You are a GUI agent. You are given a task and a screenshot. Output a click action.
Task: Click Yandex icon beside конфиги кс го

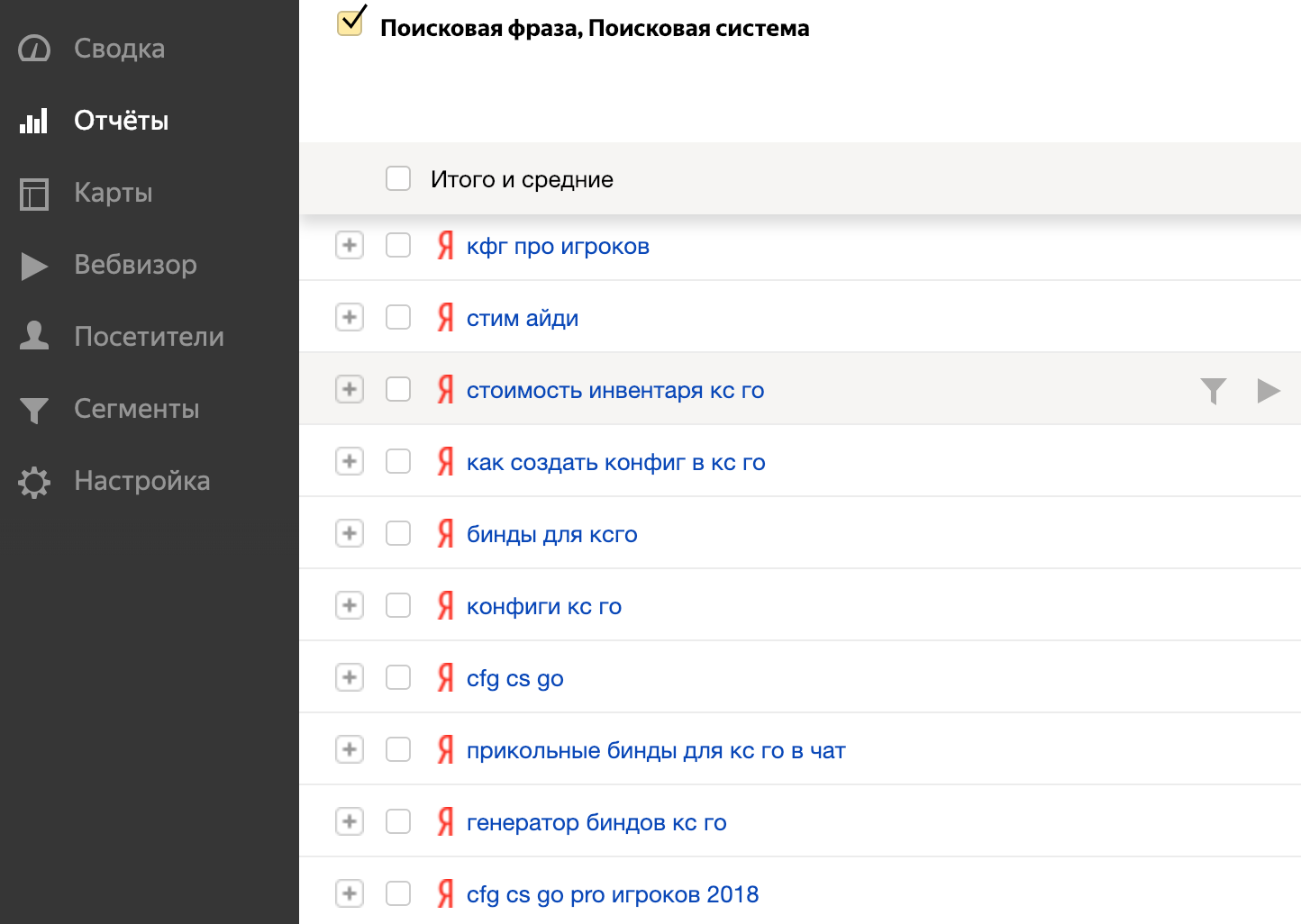445,605
